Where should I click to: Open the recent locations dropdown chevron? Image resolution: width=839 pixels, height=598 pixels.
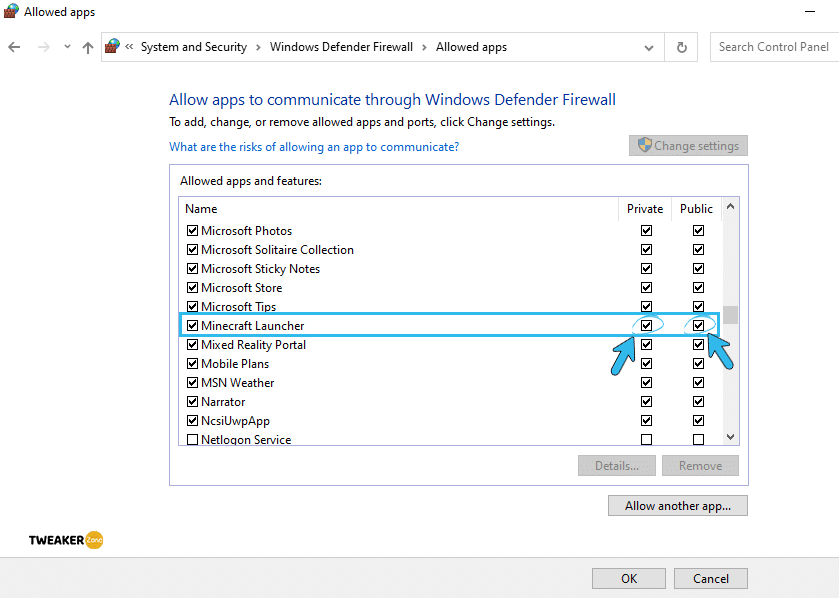pyautogui.click(x=67, y=47)
